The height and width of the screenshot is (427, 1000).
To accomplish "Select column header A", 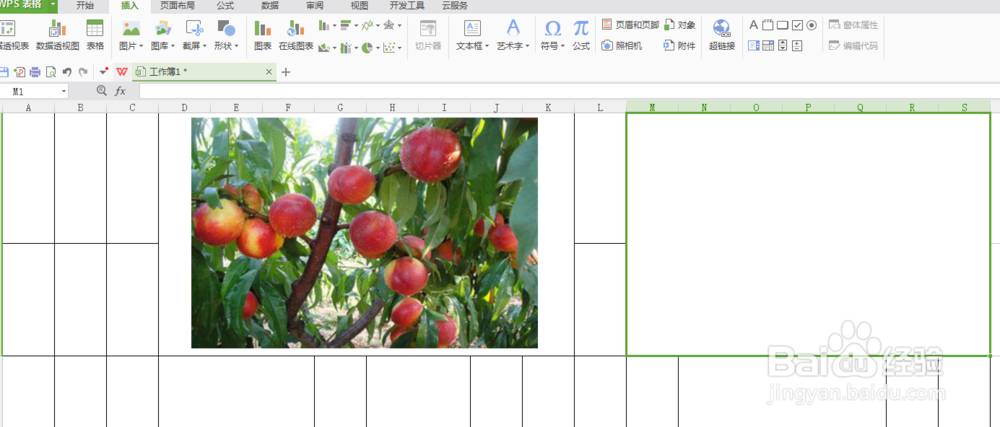I will (28, 108).
